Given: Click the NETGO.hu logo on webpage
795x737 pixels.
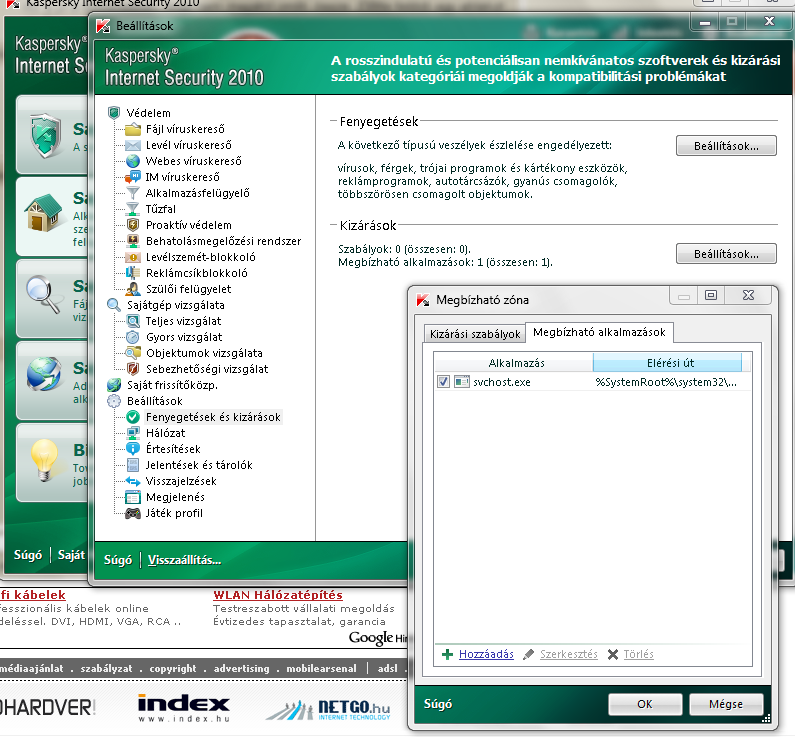Looking at the screenshot, I should (328, 709).
